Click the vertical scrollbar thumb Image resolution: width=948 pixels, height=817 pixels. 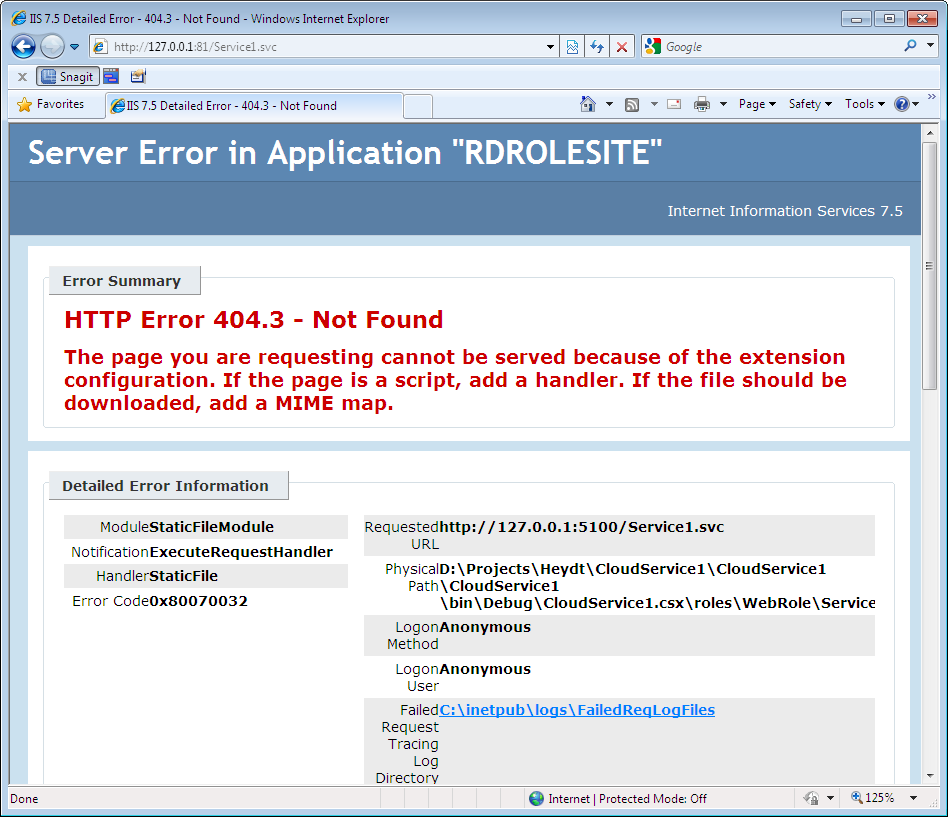pyautogui.click(x=929, y=266)
